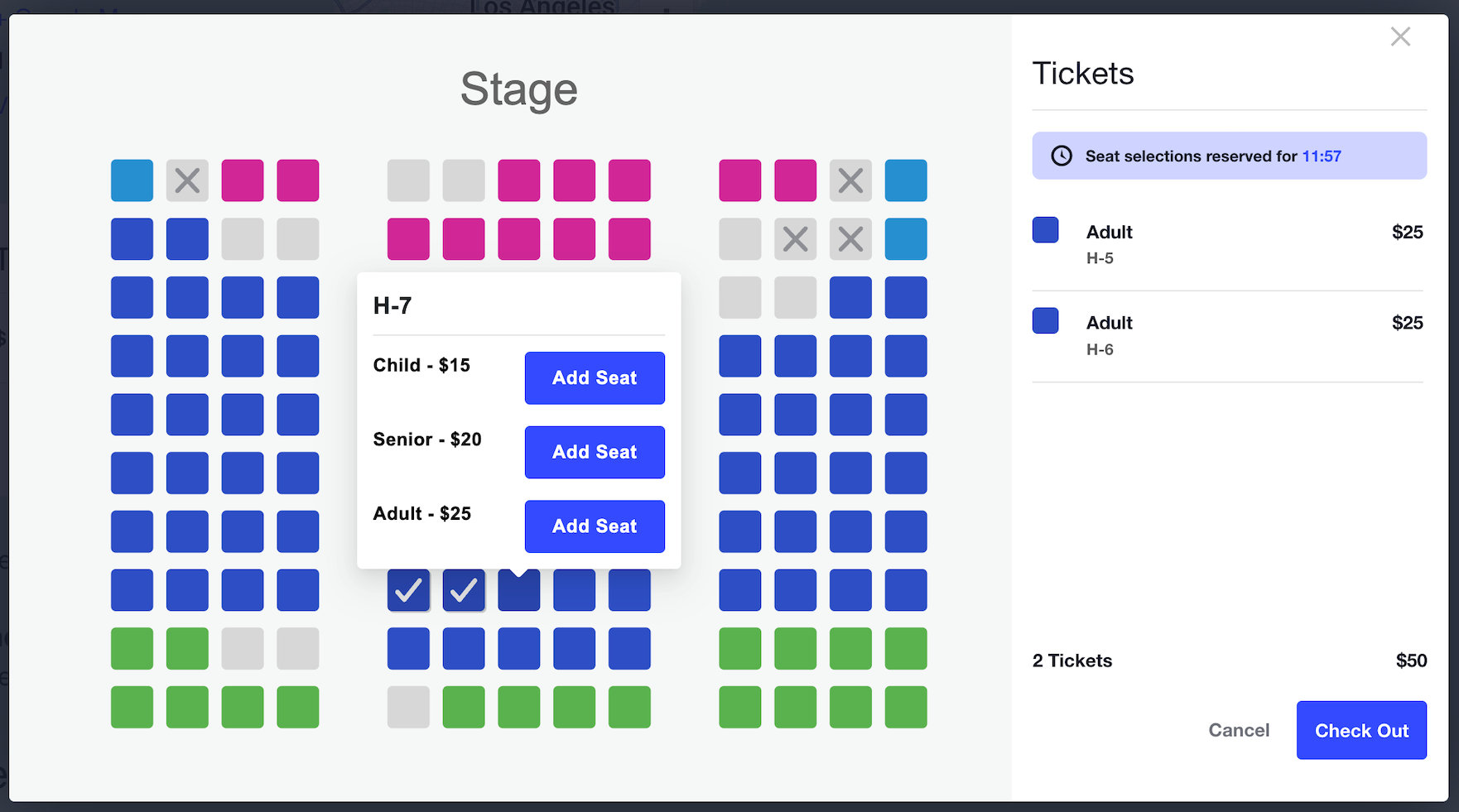Add Senior seat for $20
Screen dimensions: 1459x812
(x=595, y=452)
